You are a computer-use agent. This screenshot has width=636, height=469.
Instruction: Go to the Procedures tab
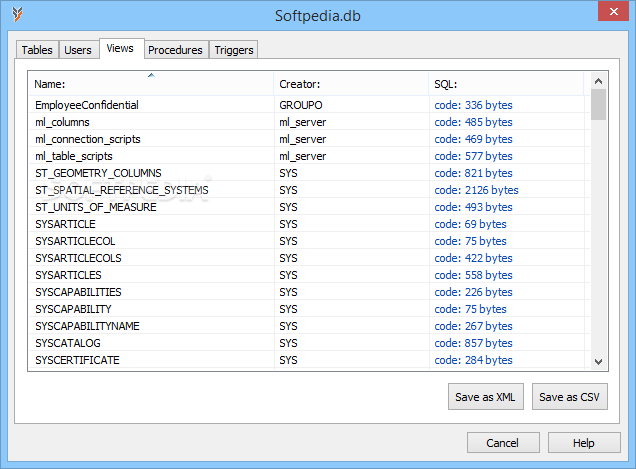coord(175,50)
